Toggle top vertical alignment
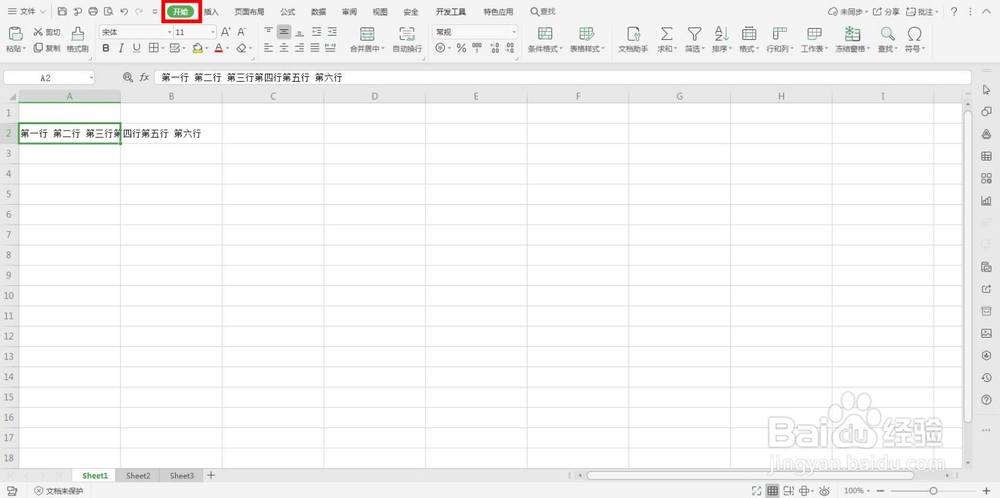1000x498 pixels. [x=268, y=32]
